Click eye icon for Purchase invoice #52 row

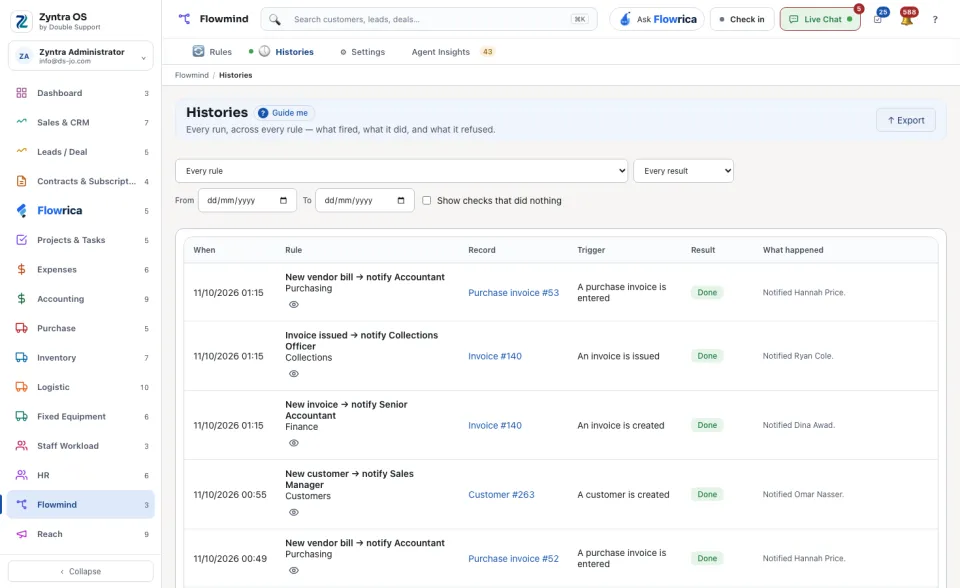[294, 570]
